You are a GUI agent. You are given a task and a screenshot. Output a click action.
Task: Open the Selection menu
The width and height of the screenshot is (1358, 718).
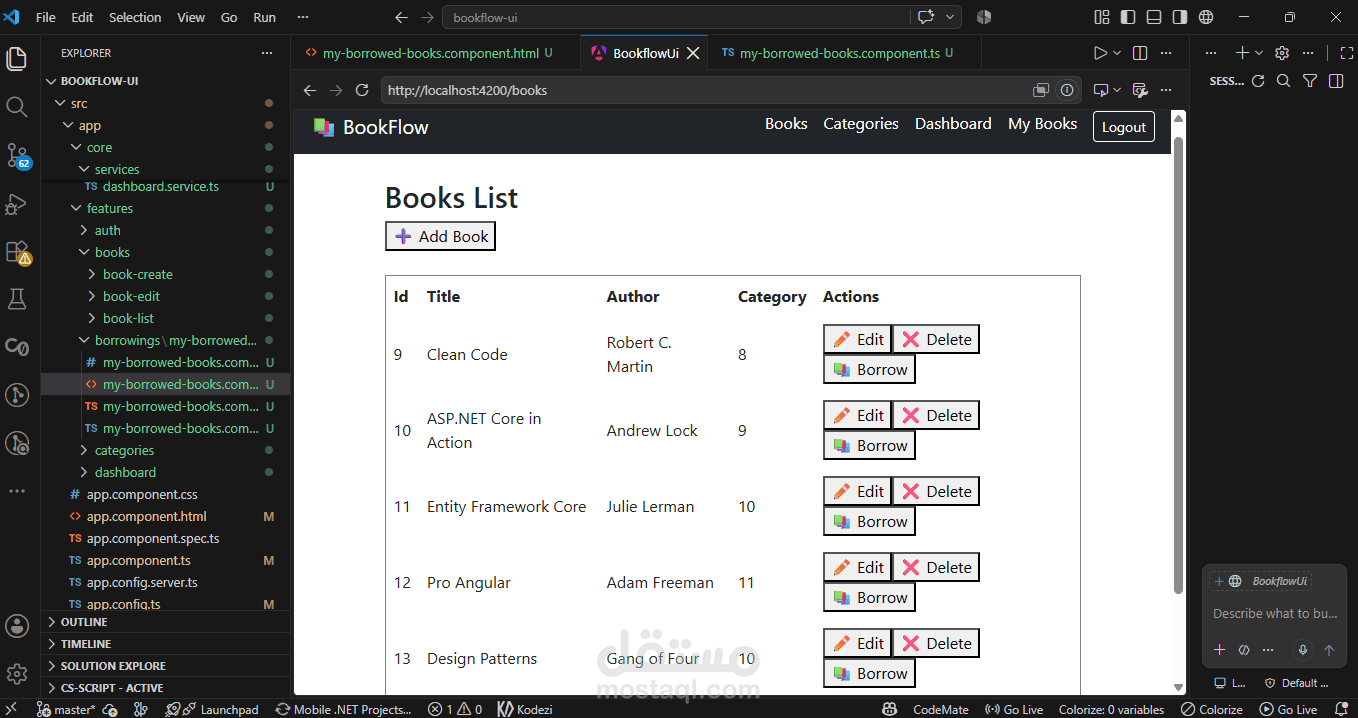[135, 17]
